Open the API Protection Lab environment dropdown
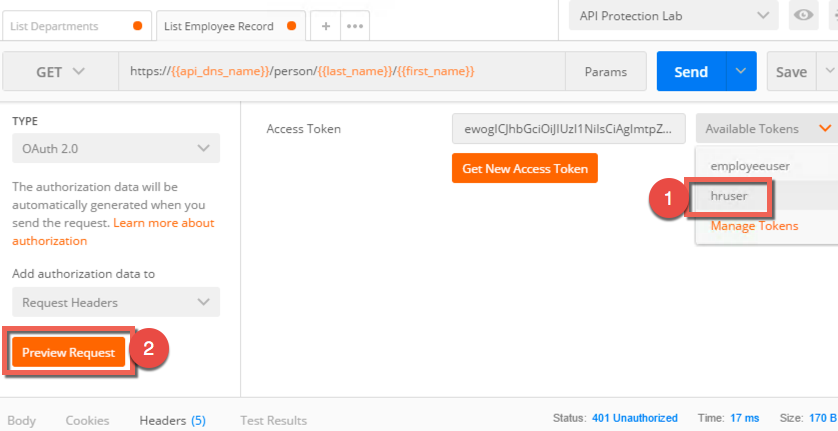This screenshot has width=838, height=431. pyautogui.click(x=674, y=16)
